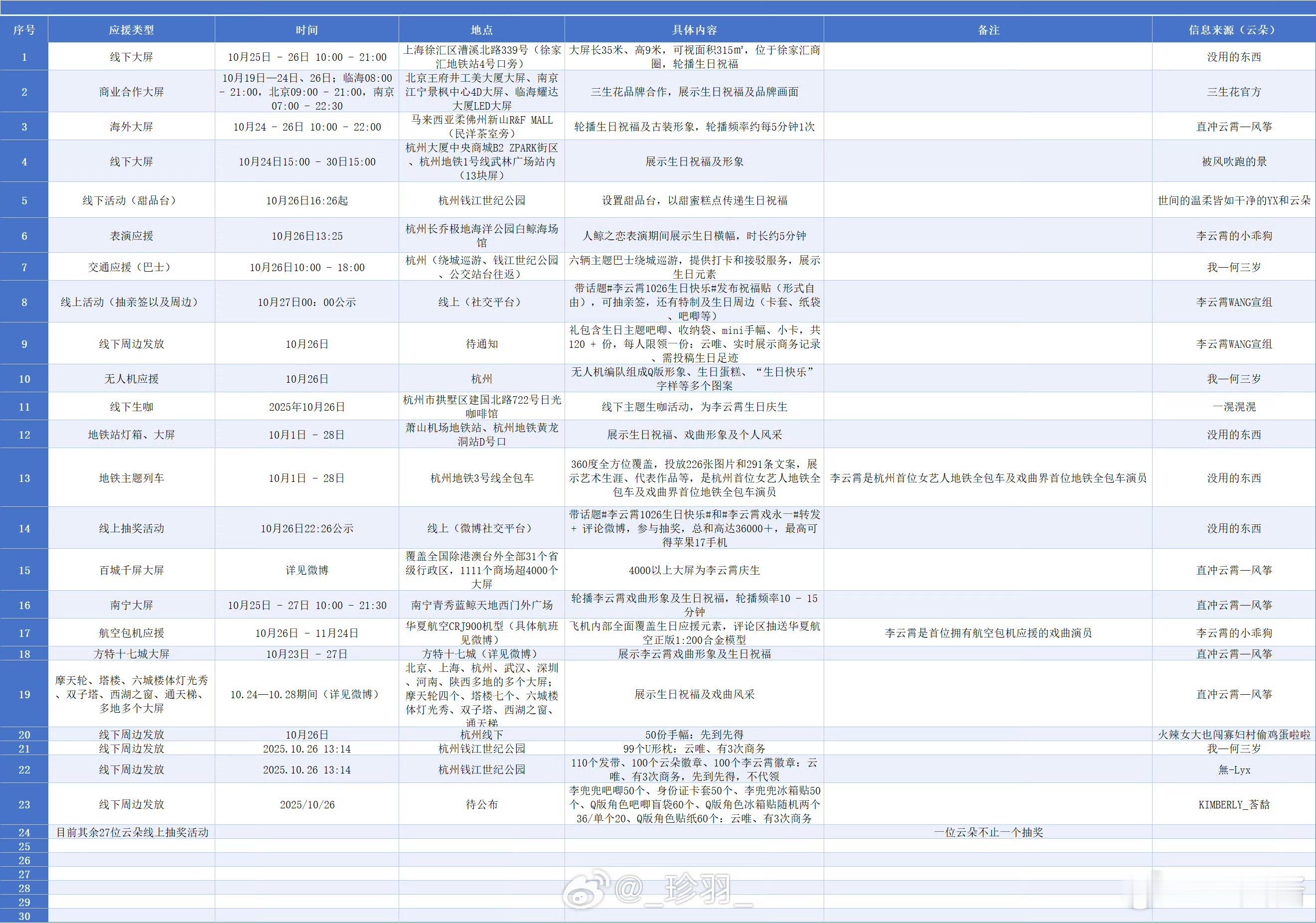Select the 无人机应援 cell
1316x923 pixels.
pyautogui.click(x=131, y=379)
